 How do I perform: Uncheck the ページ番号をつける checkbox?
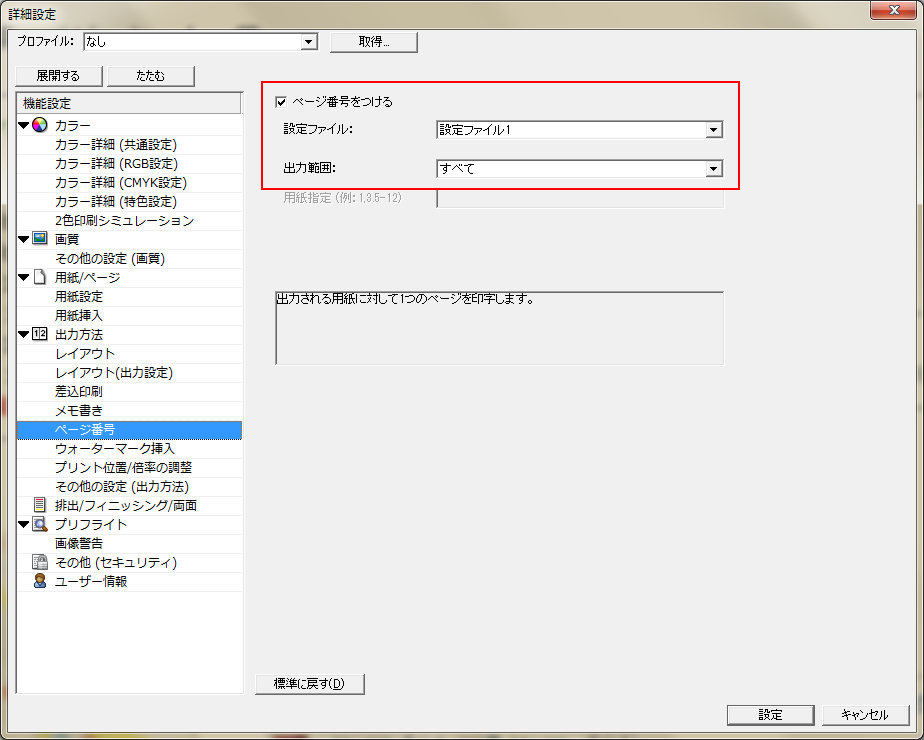[281, 101]
